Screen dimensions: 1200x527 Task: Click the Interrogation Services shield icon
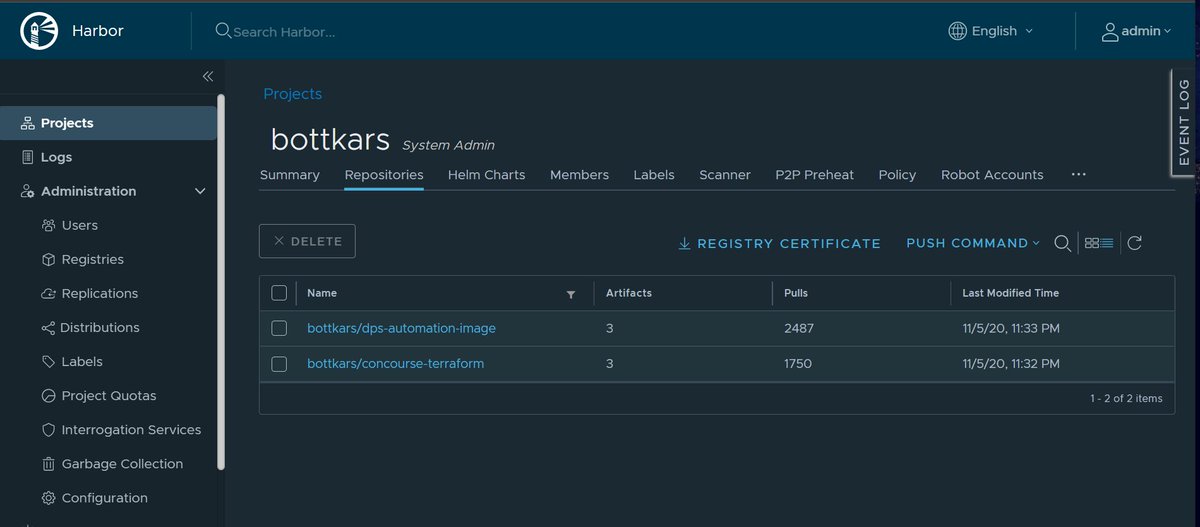coord(48,429)
